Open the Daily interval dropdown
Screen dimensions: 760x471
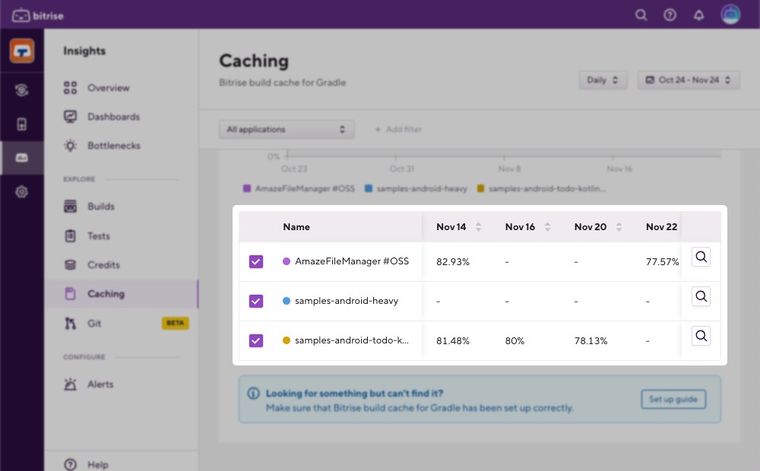click(x=603, y=80)
